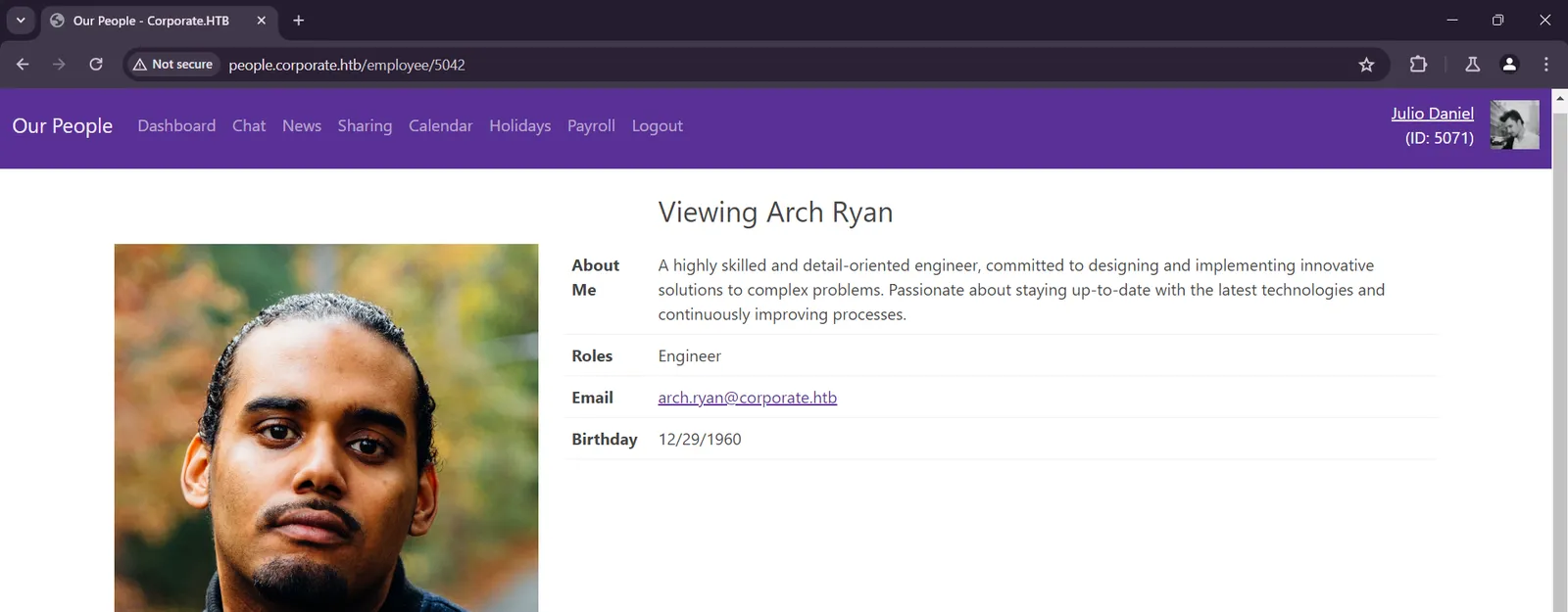Click Julio Daniel's avatar thumbnail
Viewport: 1568px width, 612px height.
(1514, 124)
